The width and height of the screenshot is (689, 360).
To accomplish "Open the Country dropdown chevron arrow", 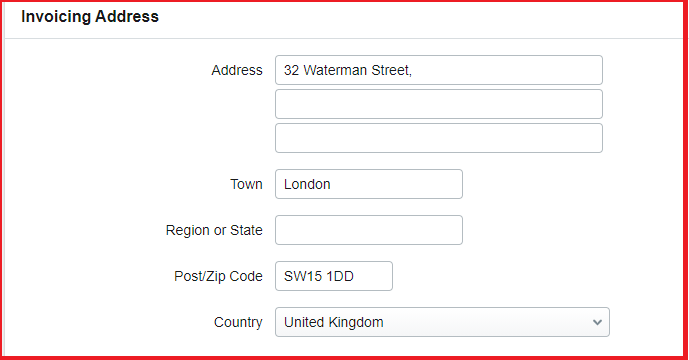I will point(597,322).
